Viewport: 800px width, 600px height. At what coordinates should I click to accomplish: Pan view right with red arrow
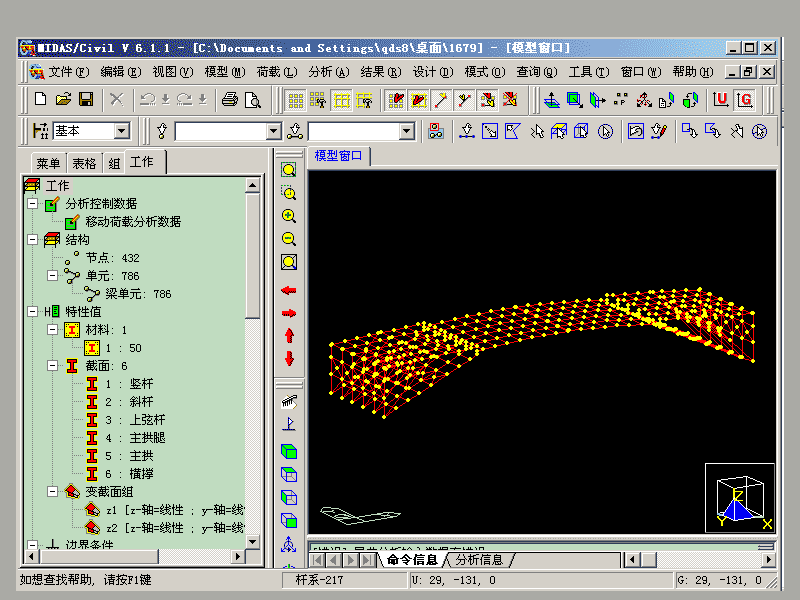pos(289,313)
